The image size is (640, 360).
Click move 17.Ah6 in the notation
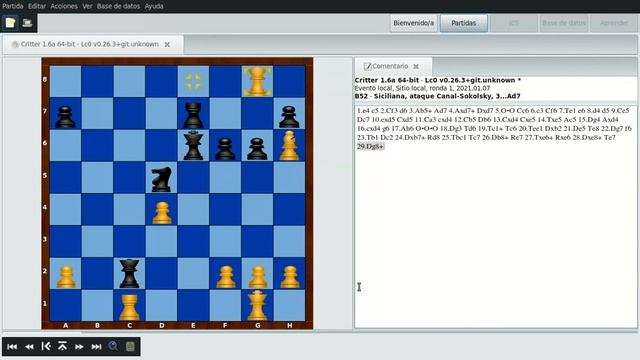(401, 129)
